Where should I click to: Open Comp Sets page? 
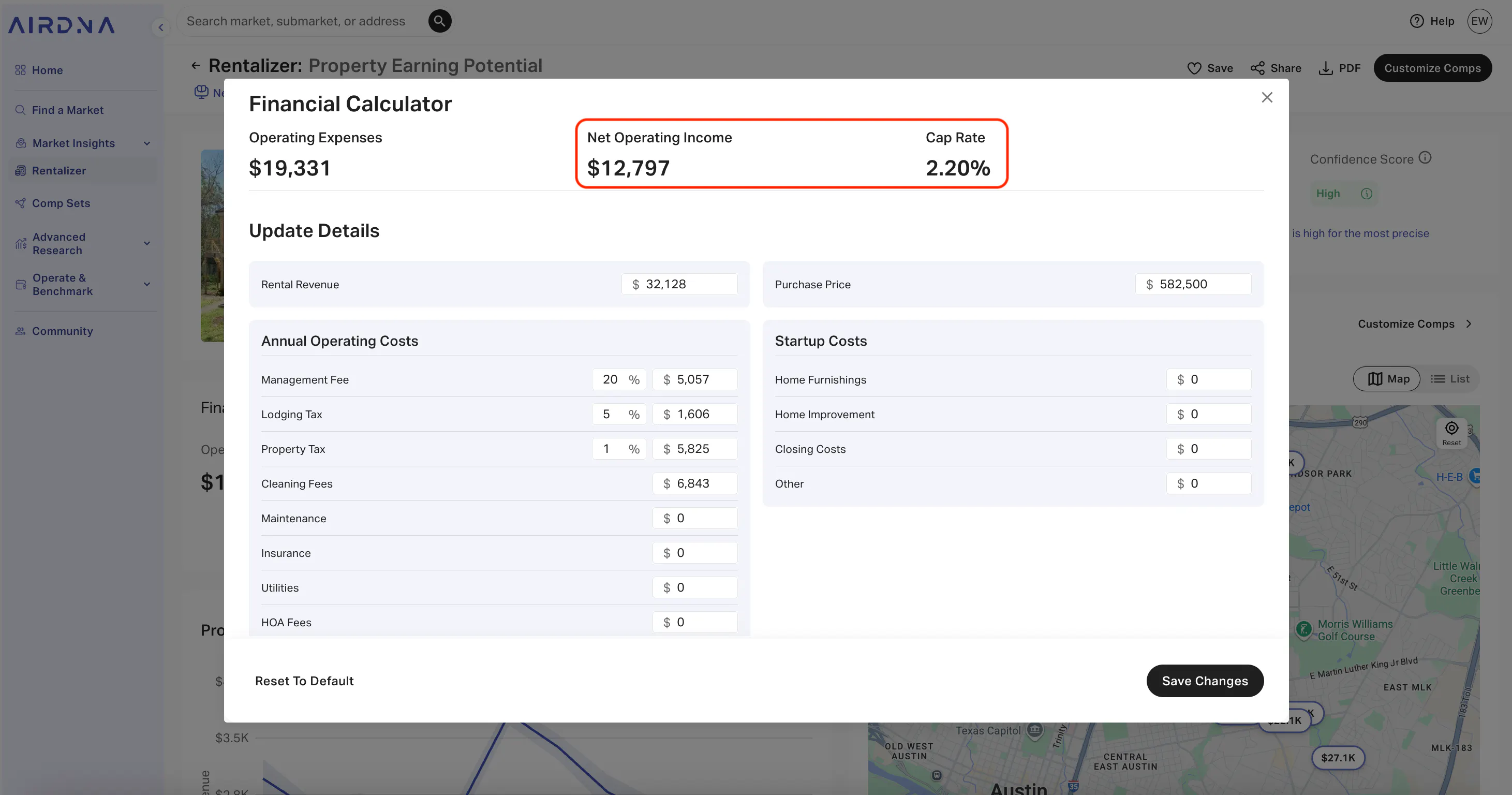61,203
